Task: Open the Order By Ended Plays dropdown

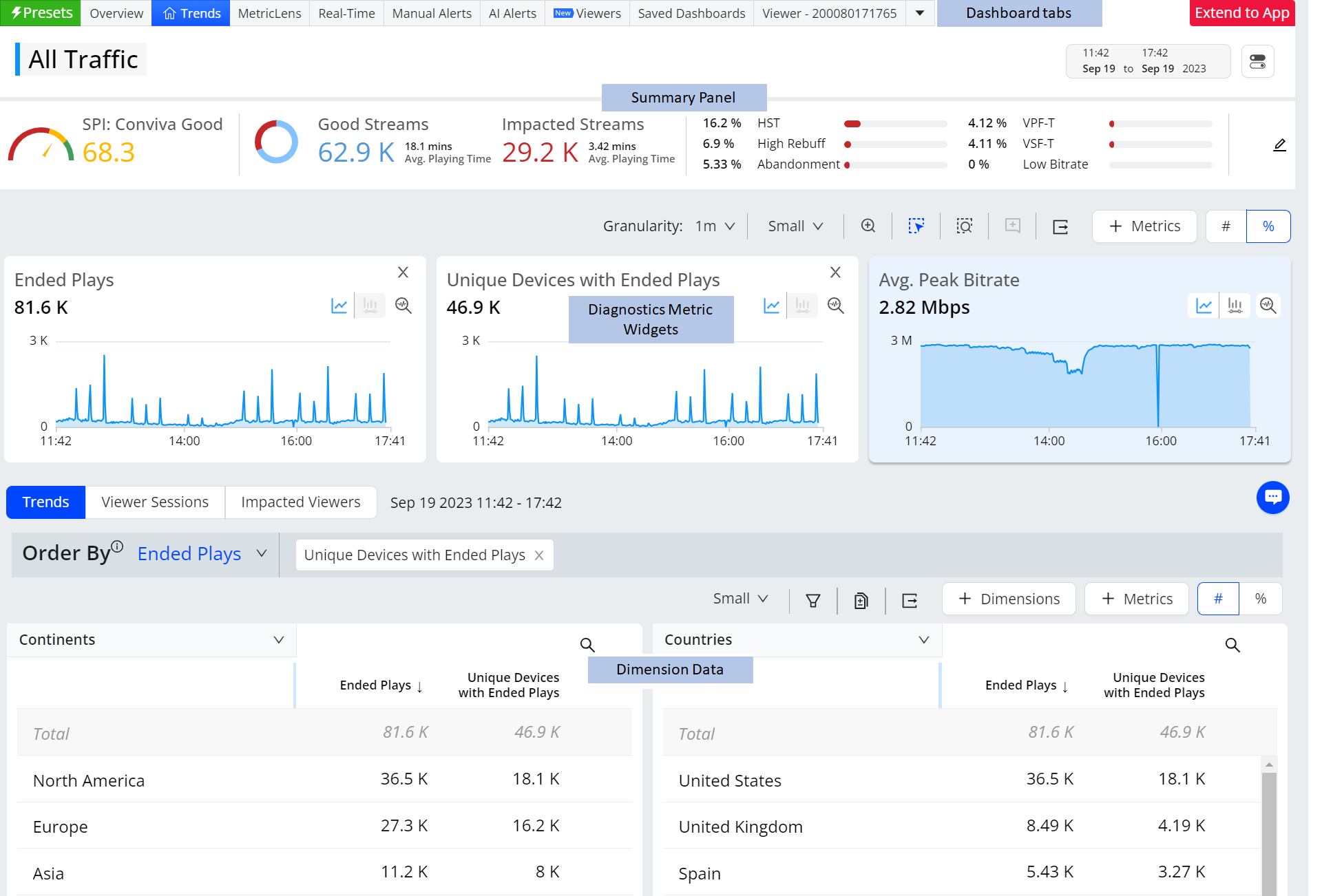Action: click(x=201, y=554)
